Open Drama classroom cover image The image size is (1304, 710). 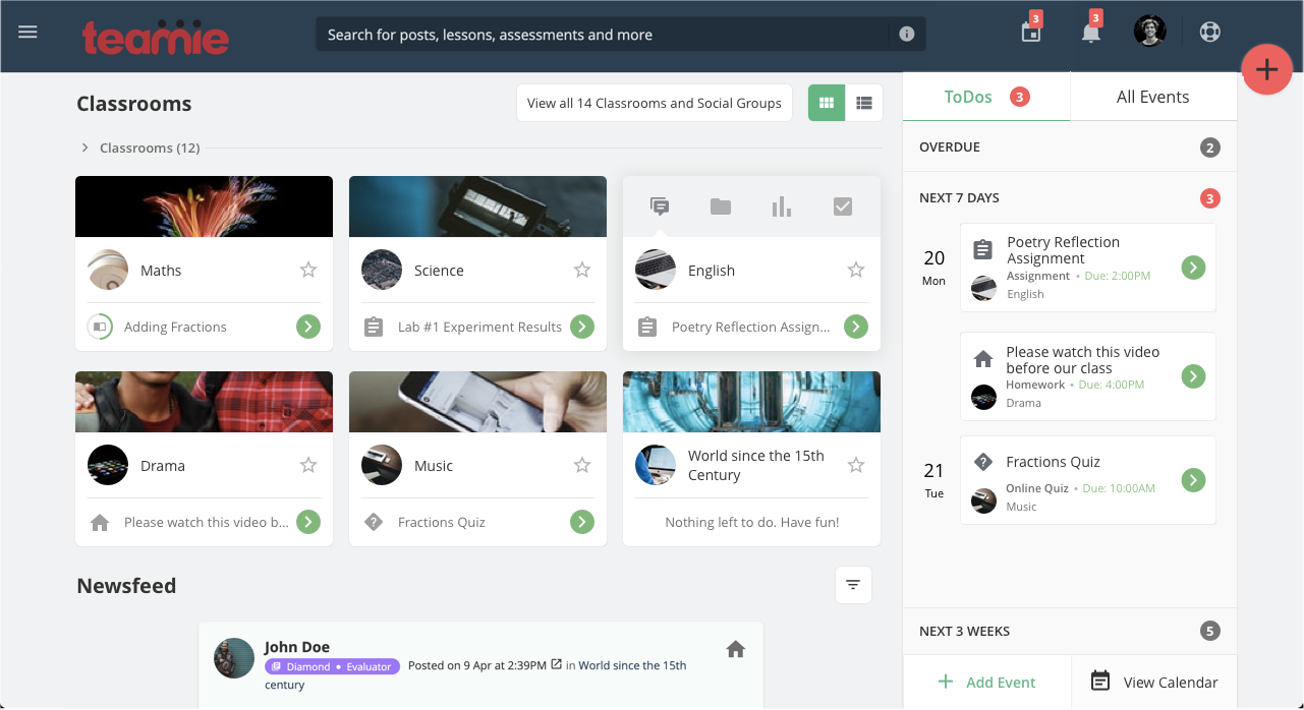point(204,402)
